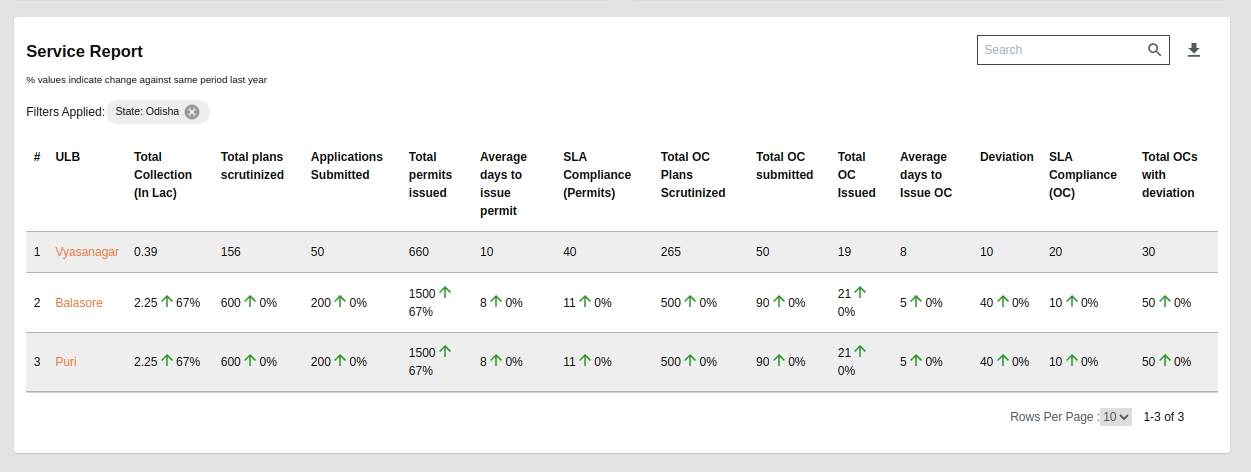This screenshot has width=1251, height=472.
Task: Focus the Search input field
Action: [x=1060, y=50]
